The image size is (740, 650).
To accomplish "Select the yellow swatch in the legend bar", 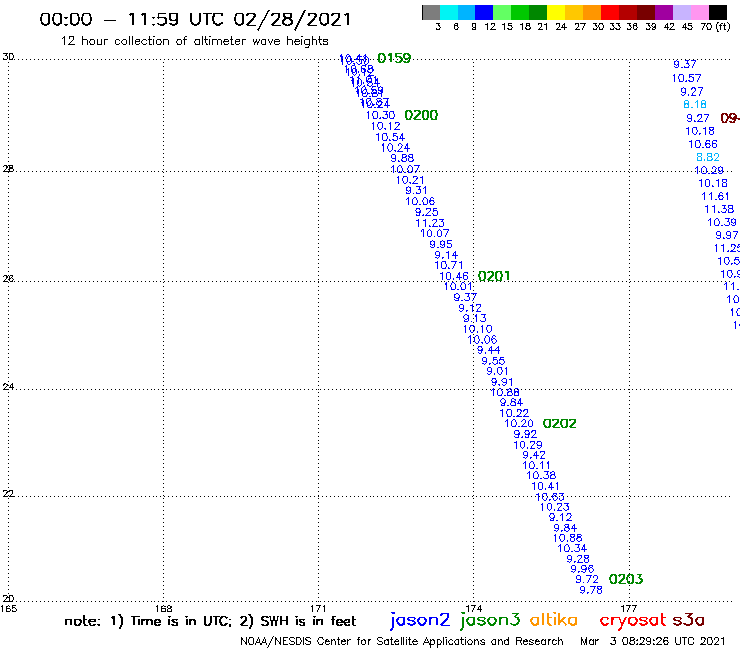I will point(556,12).
